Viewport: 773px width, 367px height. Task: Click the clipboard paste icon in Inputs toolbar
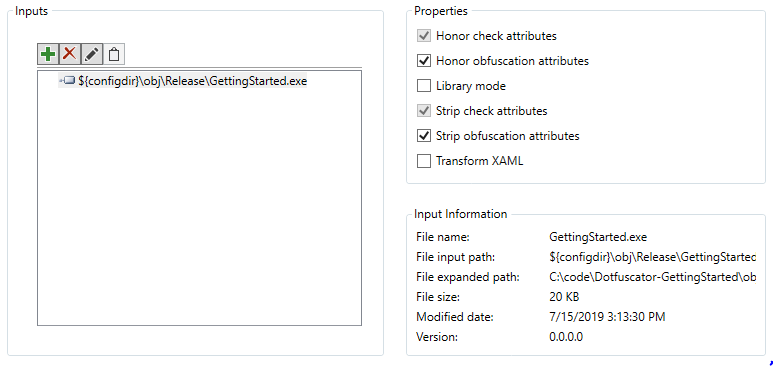[113, 54]
